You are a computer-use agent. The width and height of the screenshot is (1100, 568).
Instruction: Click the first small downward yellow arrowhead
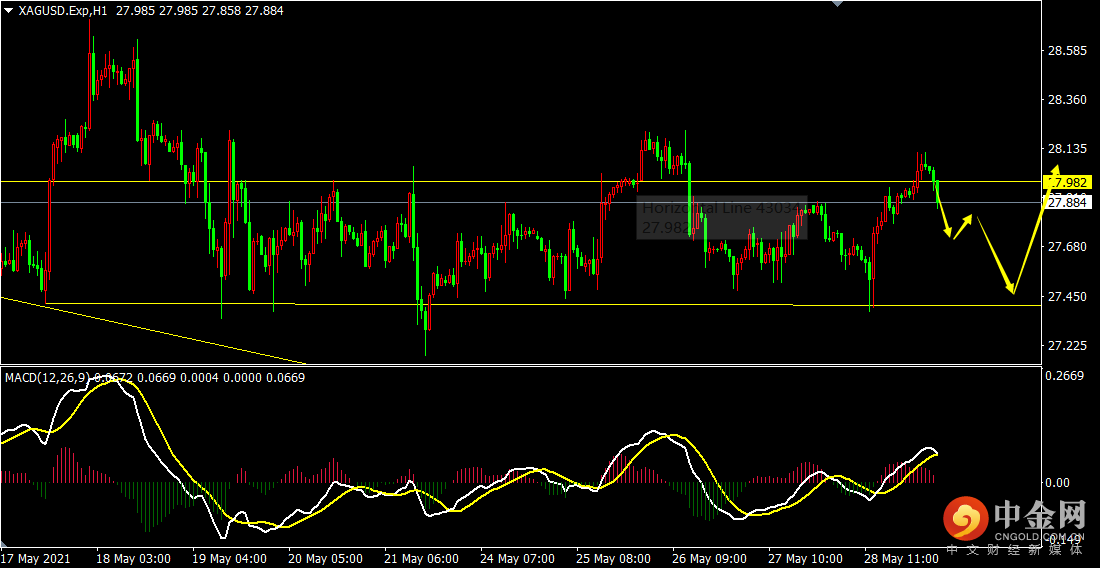(948, 234)
